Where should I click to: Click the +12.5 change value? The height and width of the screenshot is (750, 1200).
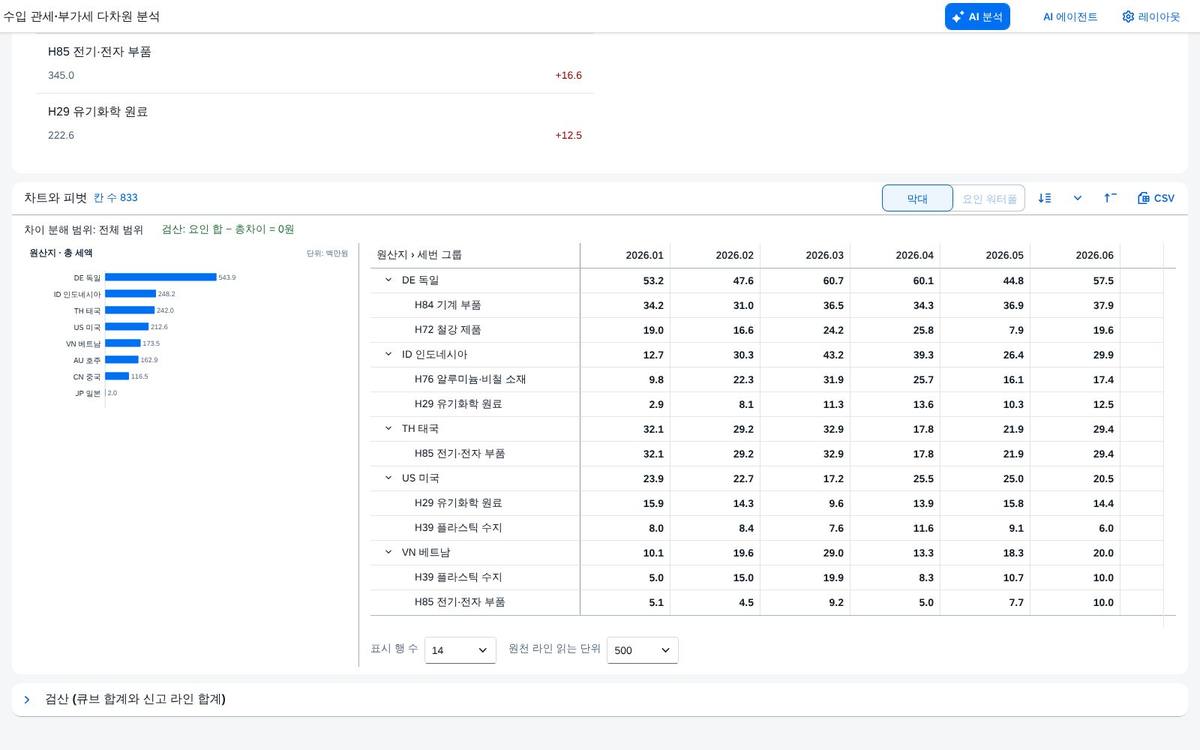pyautogui.click(x=568, y=135)
